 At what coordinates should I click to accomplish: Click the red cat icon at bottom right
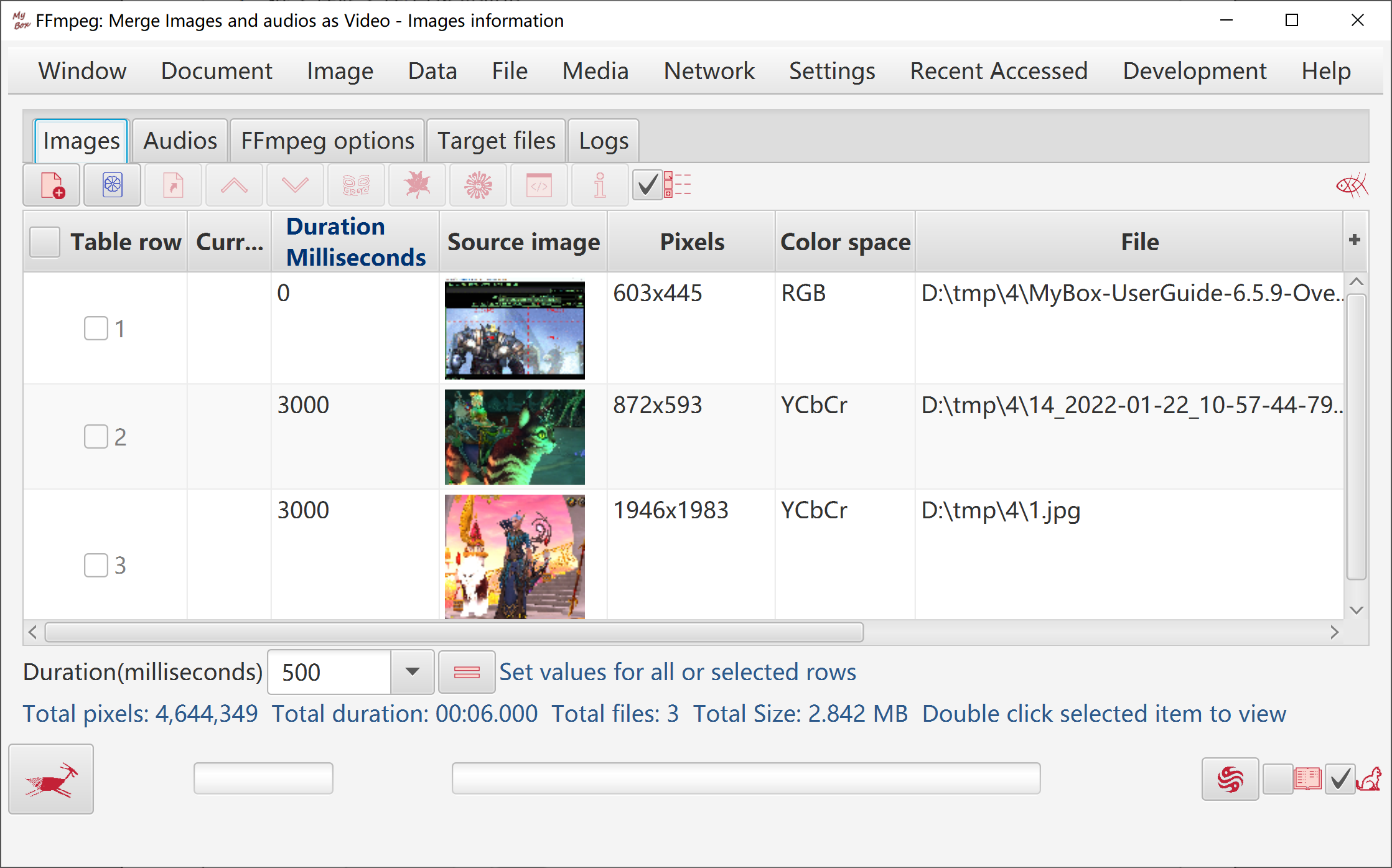(x=1369, y=779)
